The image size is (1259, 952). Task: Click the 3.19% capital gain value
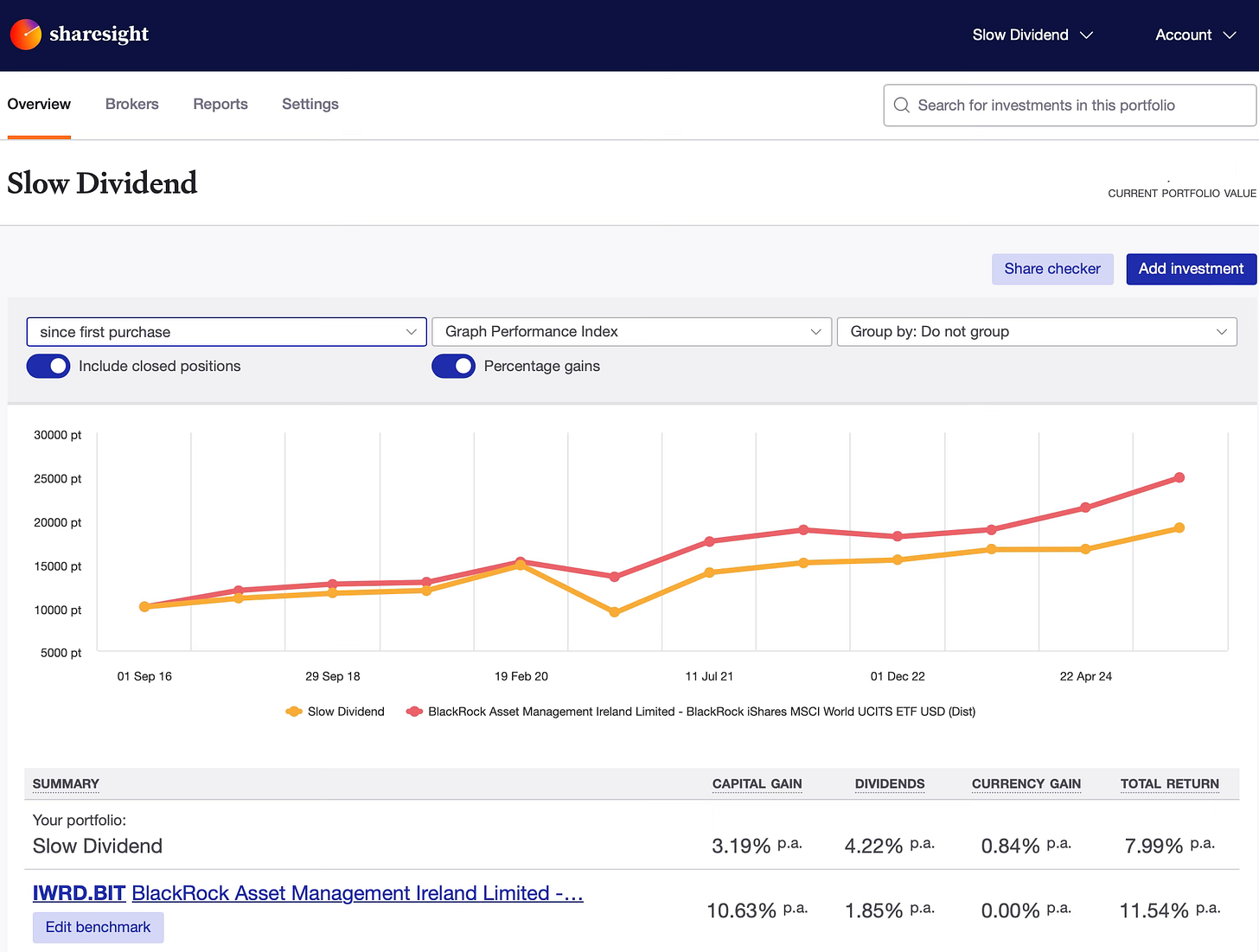tap(757, 846)
